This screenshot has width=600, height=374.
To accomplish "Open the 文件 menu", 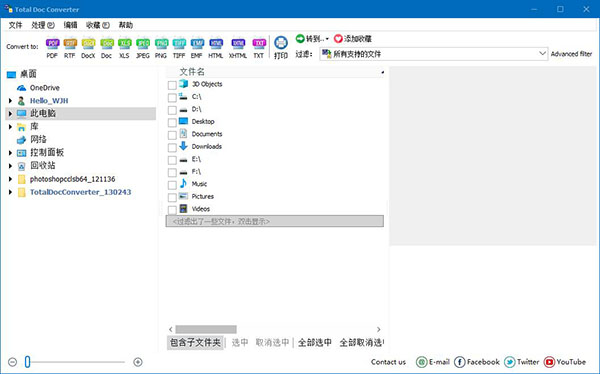I will [x=15, y=25].
